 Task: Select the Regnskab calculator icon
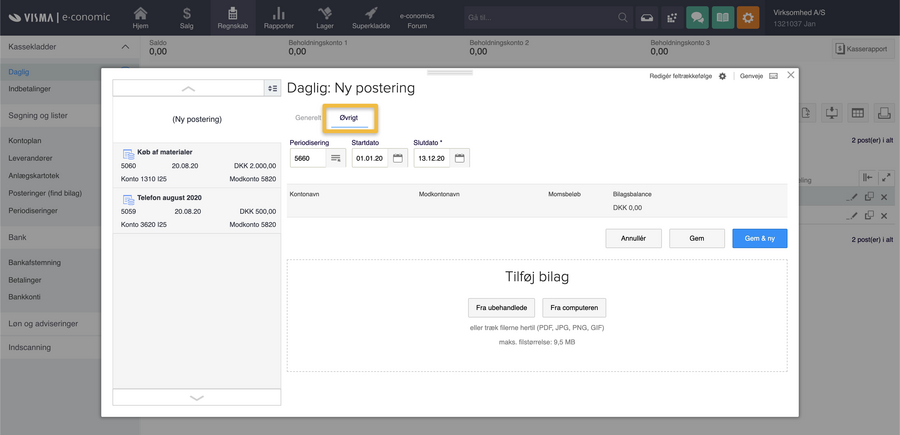[232, 18]
